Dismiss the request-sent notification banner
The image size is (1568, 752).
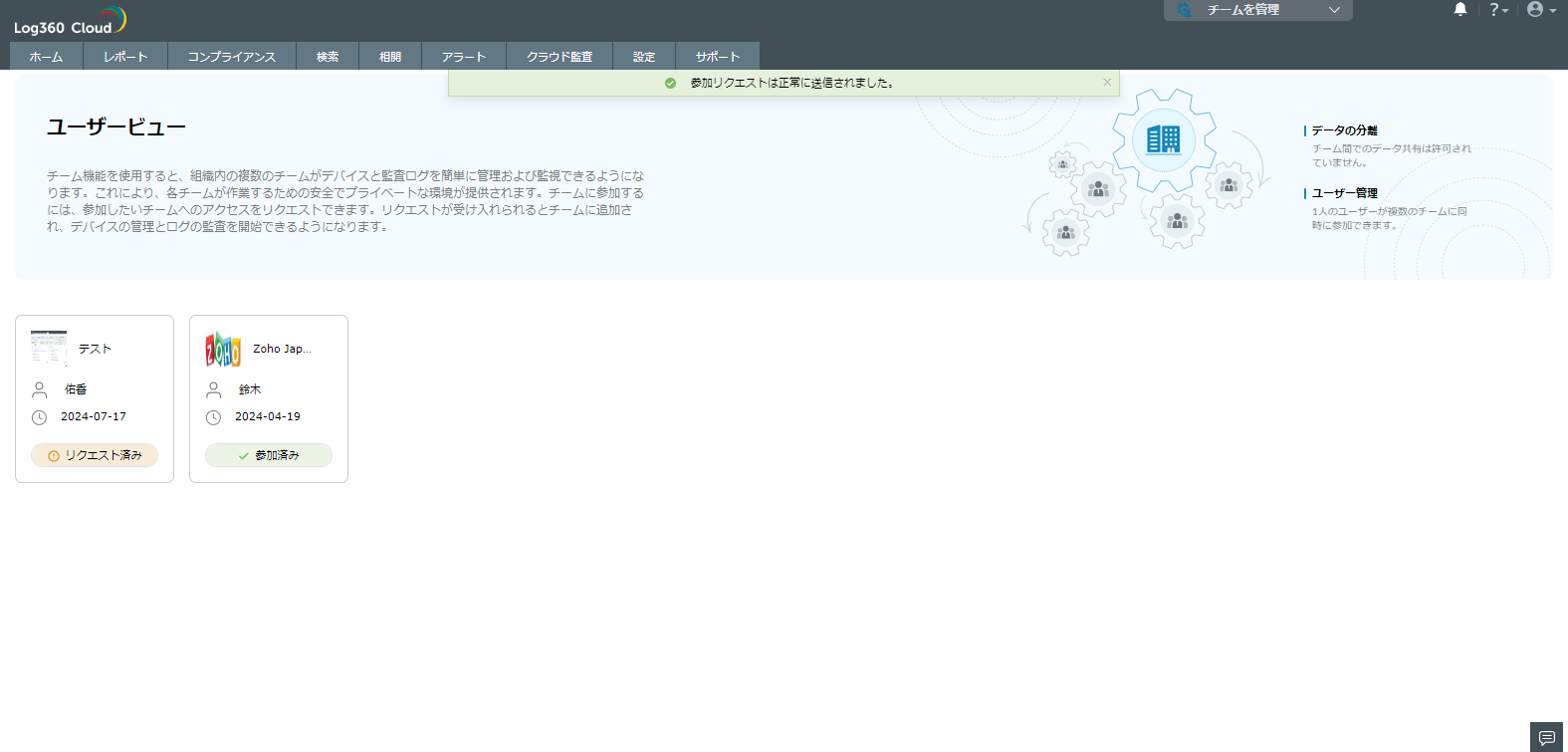[x=1107, y=83]
